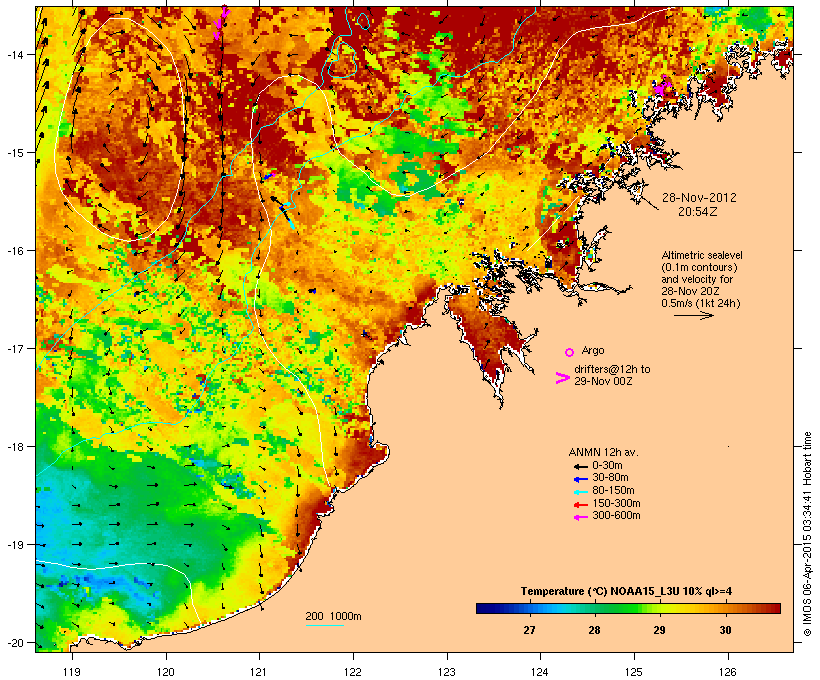Click the date label 28-Nov-2012

pyautogui.click(x=699, y=198)
